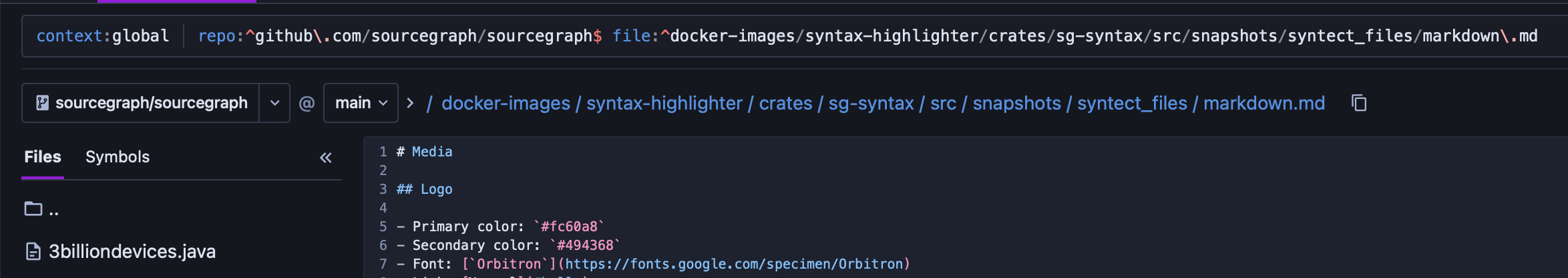This screenshot has width=1568, height=278.
Task: Click the #494368 secondary color code
Action: [585, 245]
